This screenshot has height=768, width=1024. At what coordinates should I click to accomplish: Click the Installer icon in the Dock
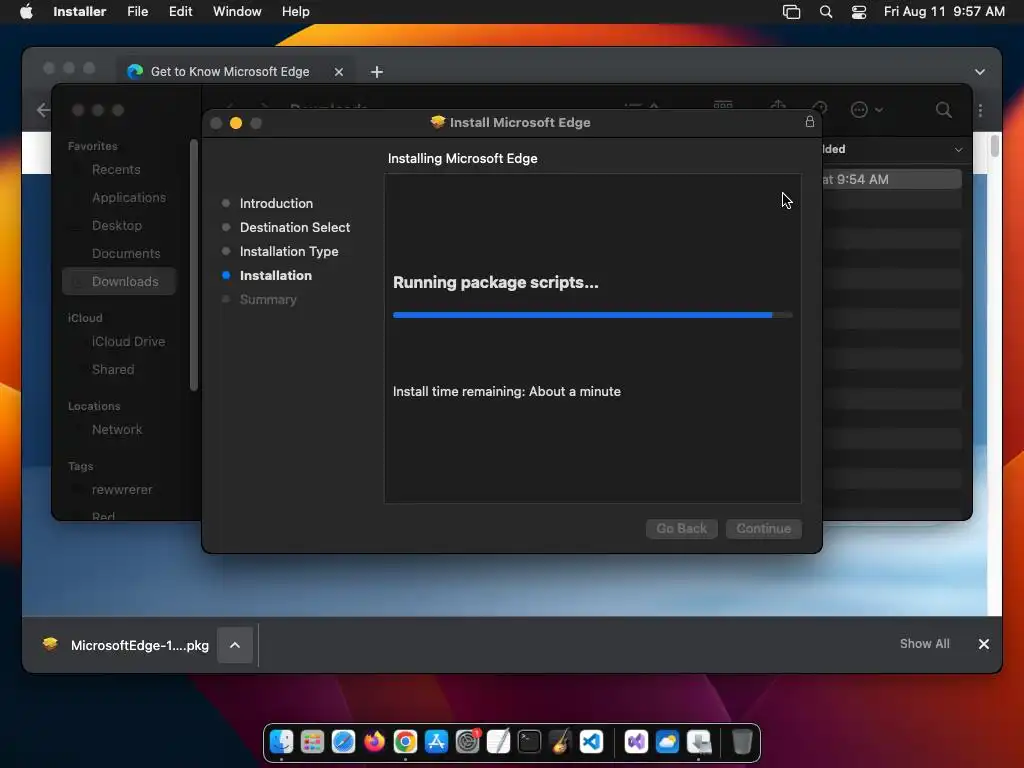click(699, 742)
